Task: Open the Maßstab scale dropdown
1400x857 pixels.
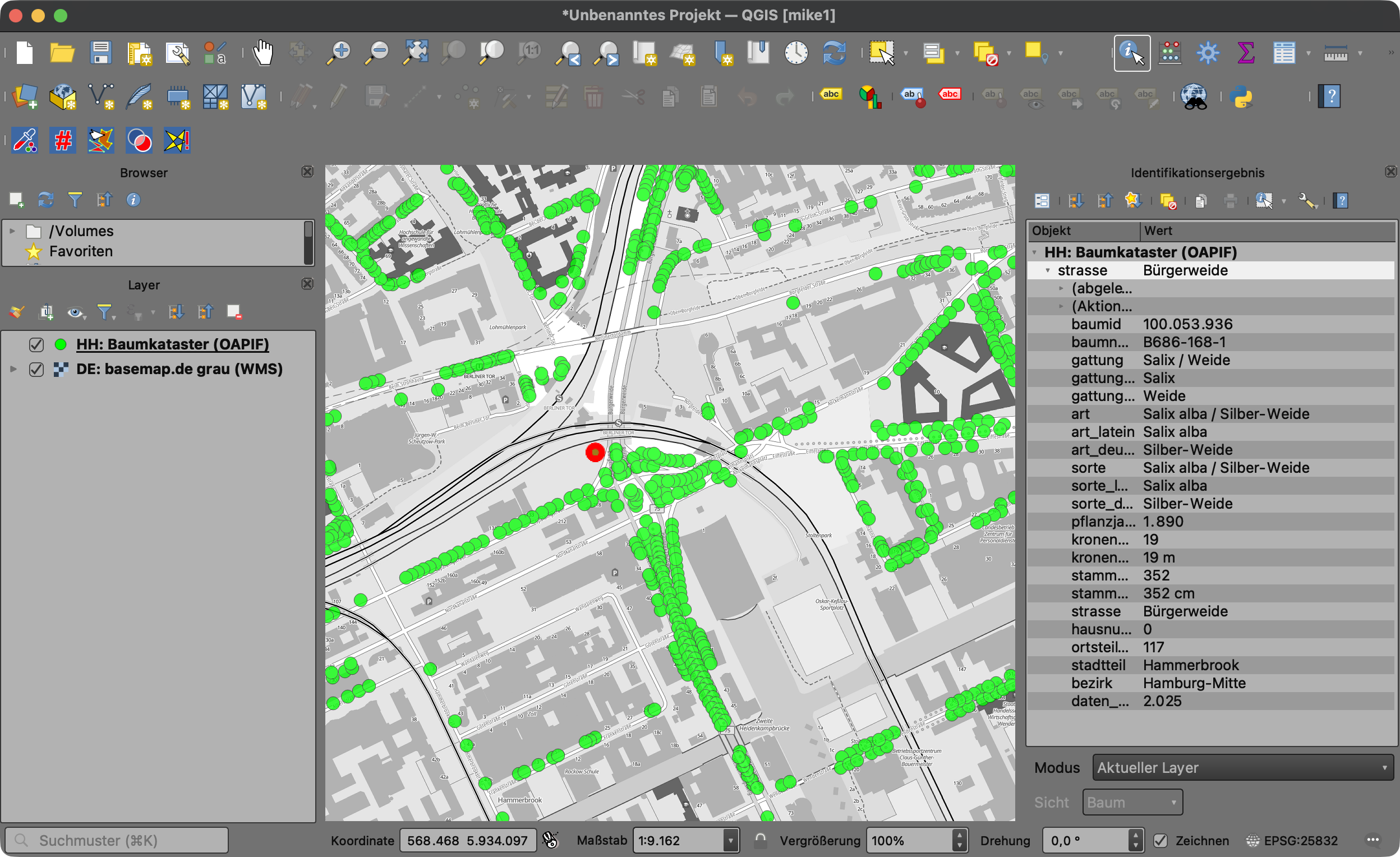Action: [731, 841]
